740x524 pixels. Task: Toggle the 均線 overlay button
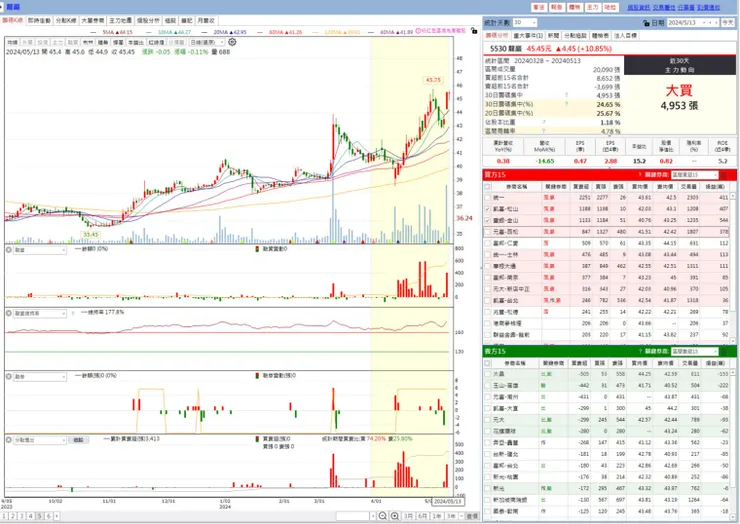[x=12, y=42]
